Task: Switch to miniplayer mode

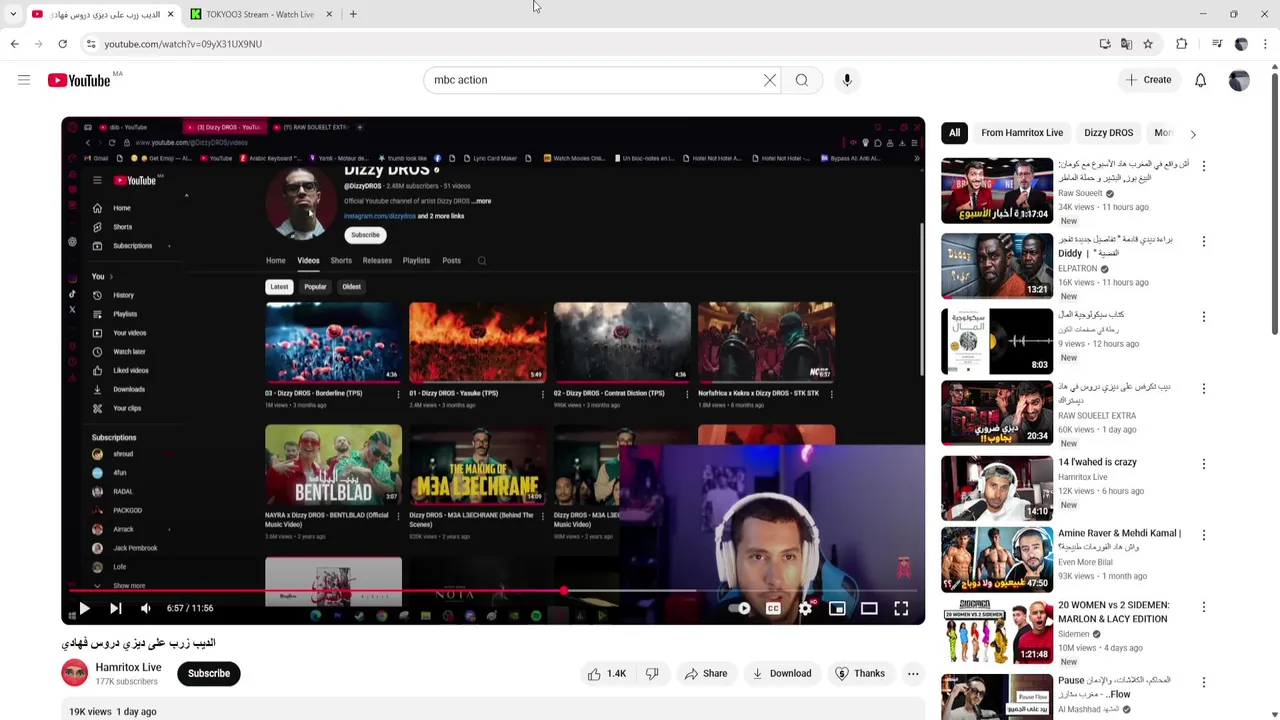Action: point(837,608)
